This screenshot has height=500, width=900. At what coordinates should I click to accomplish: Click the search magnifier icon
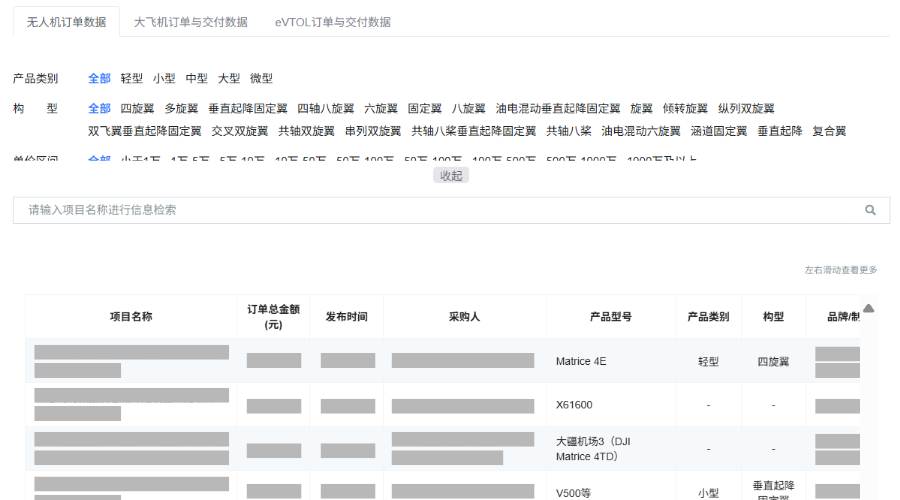pyautogui.click(x=870, y=210)
